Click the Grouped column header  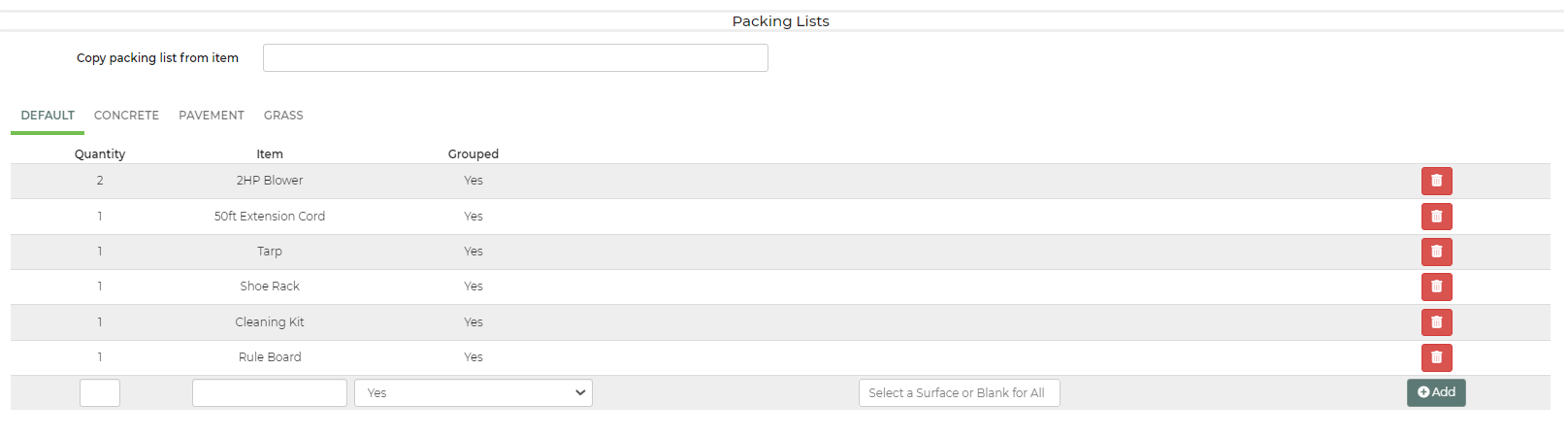pos(474,153)
